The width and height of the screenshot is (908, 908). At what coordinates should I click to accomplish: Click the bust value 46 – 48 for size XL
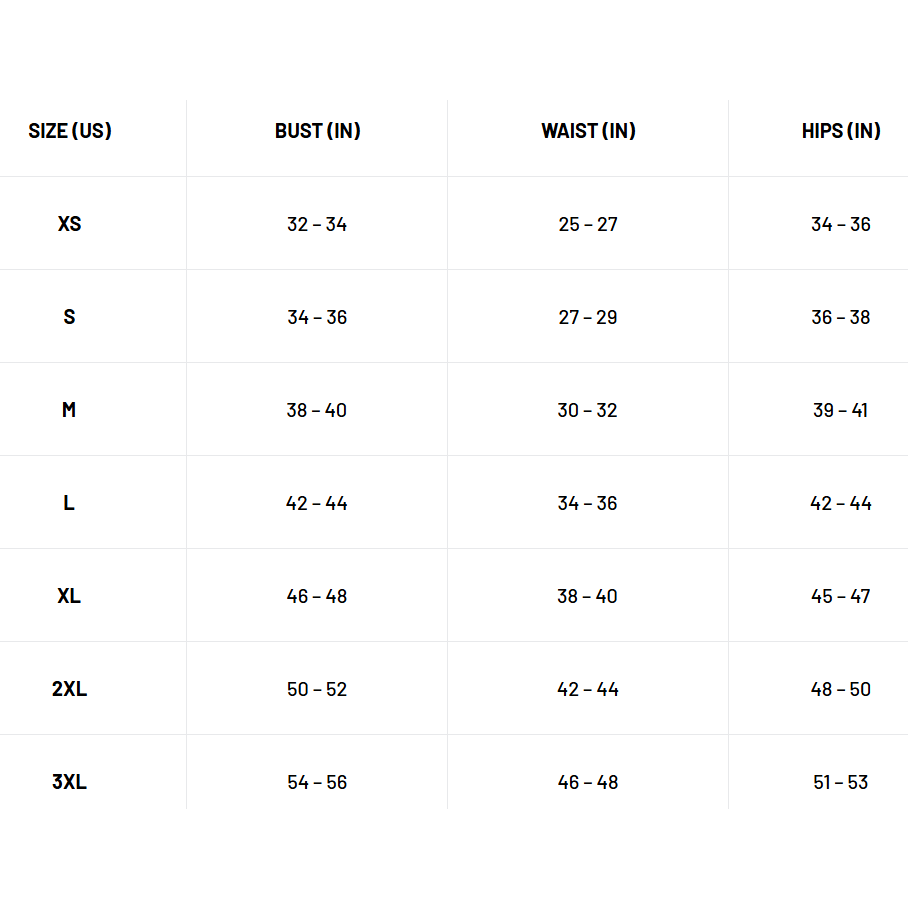coord(317,596)
